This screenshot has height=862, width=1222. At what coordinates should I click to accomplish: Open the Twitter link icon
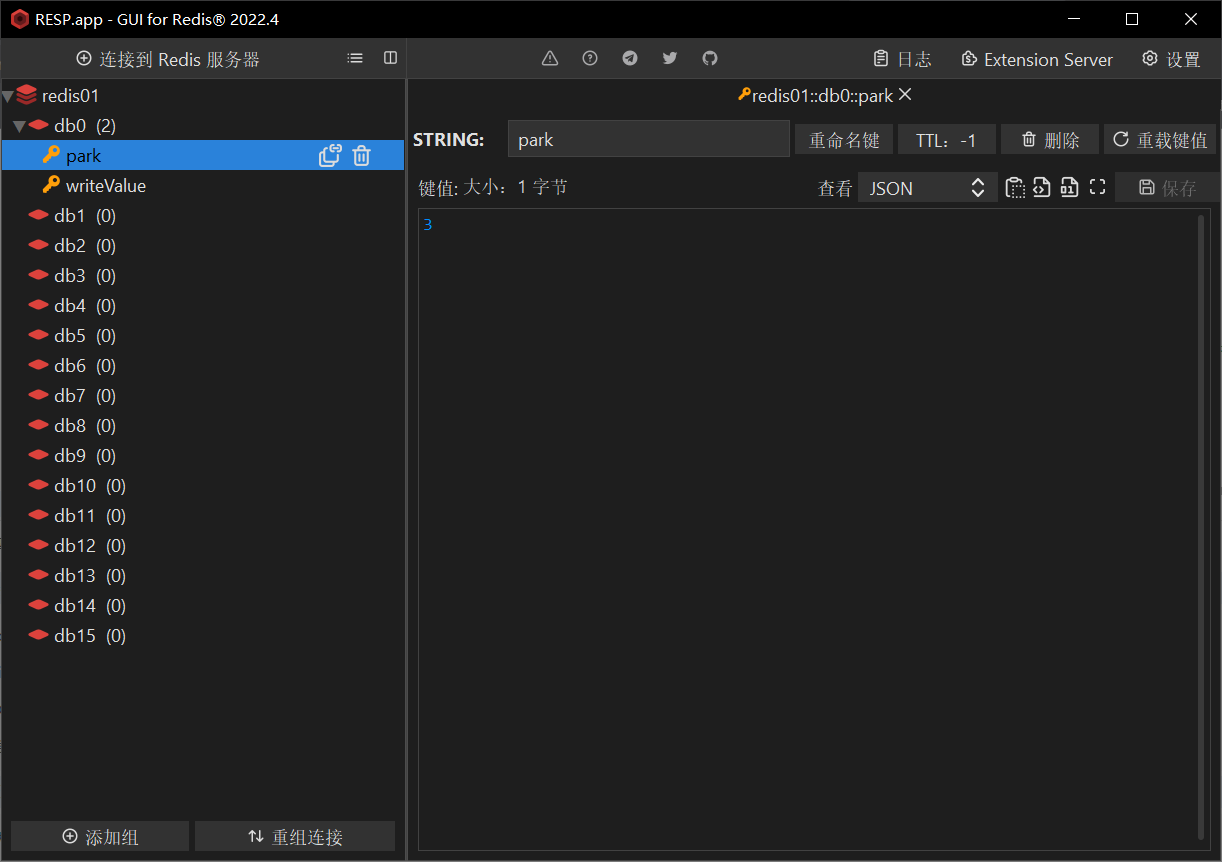click(x=670, y=59)
